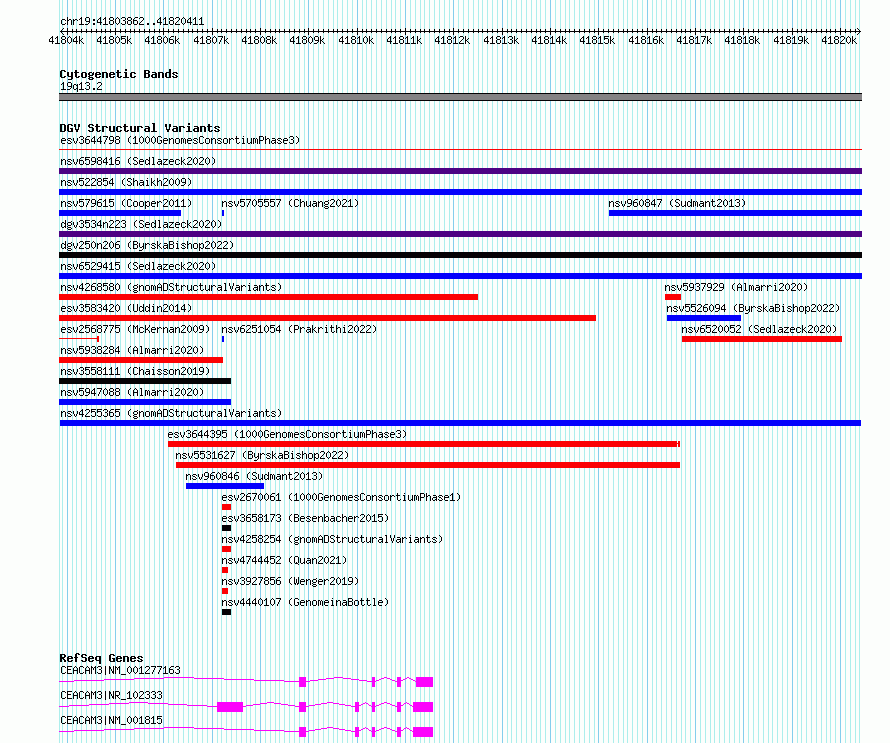Click the esv3644395 1000Genomes red bar
This screenshot has width=890, height=743.
click(x=423, y=444)
